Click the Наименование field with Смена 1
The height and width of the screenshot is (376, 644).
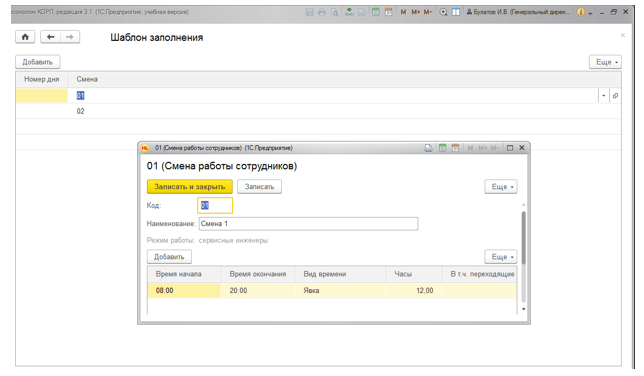308,224
